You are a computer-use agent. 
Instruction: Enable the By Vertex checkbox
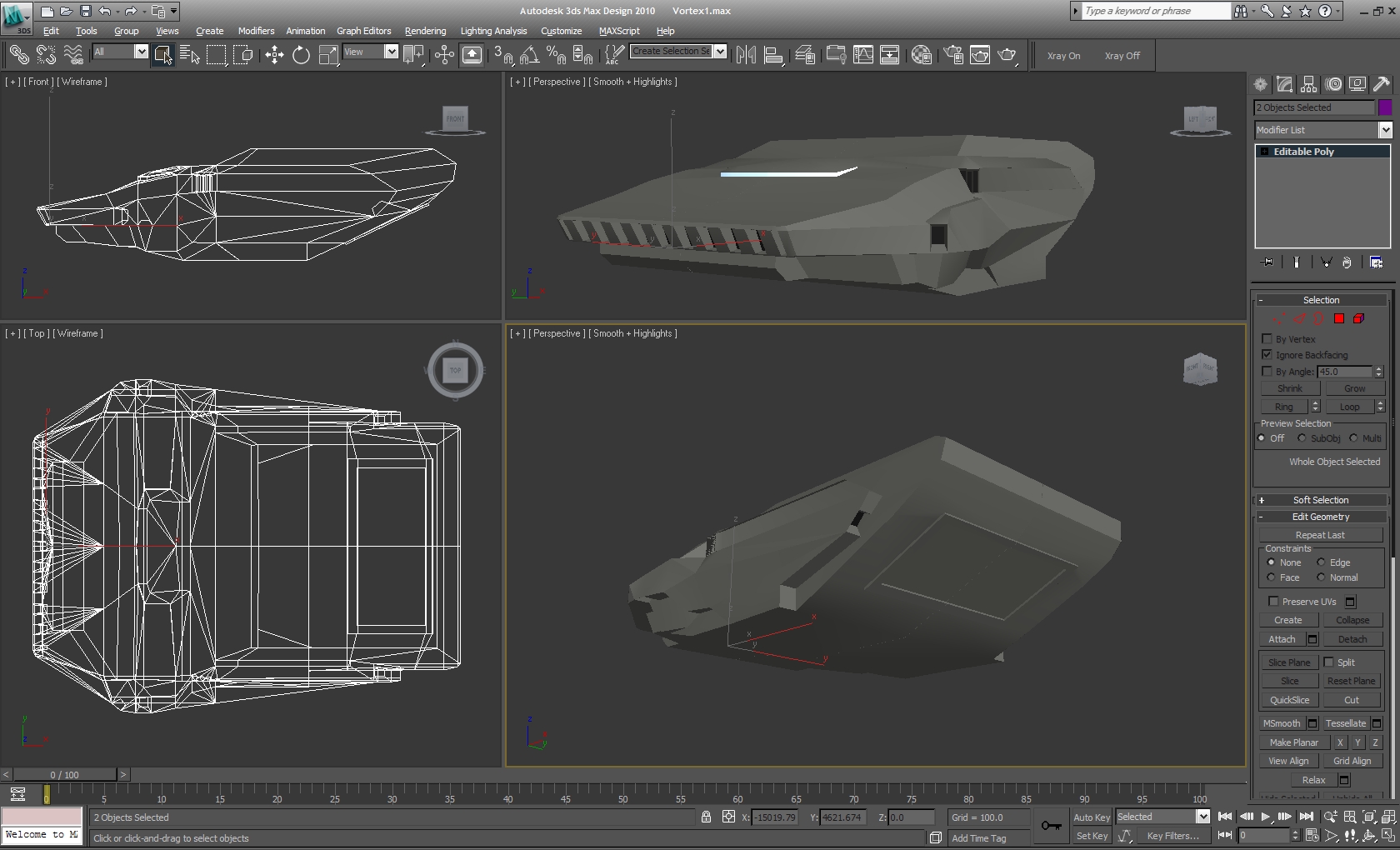point(1267,339)
